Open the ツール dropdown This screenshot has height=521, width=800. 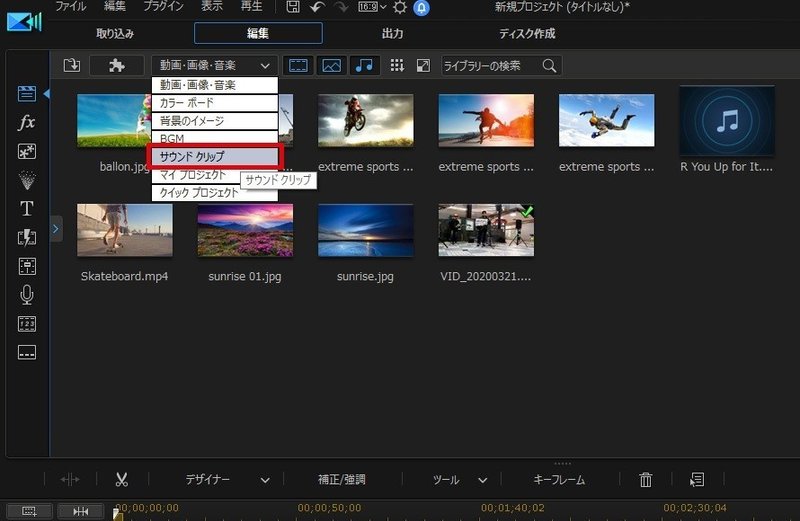pyautogui.click(x=459, y=480)
